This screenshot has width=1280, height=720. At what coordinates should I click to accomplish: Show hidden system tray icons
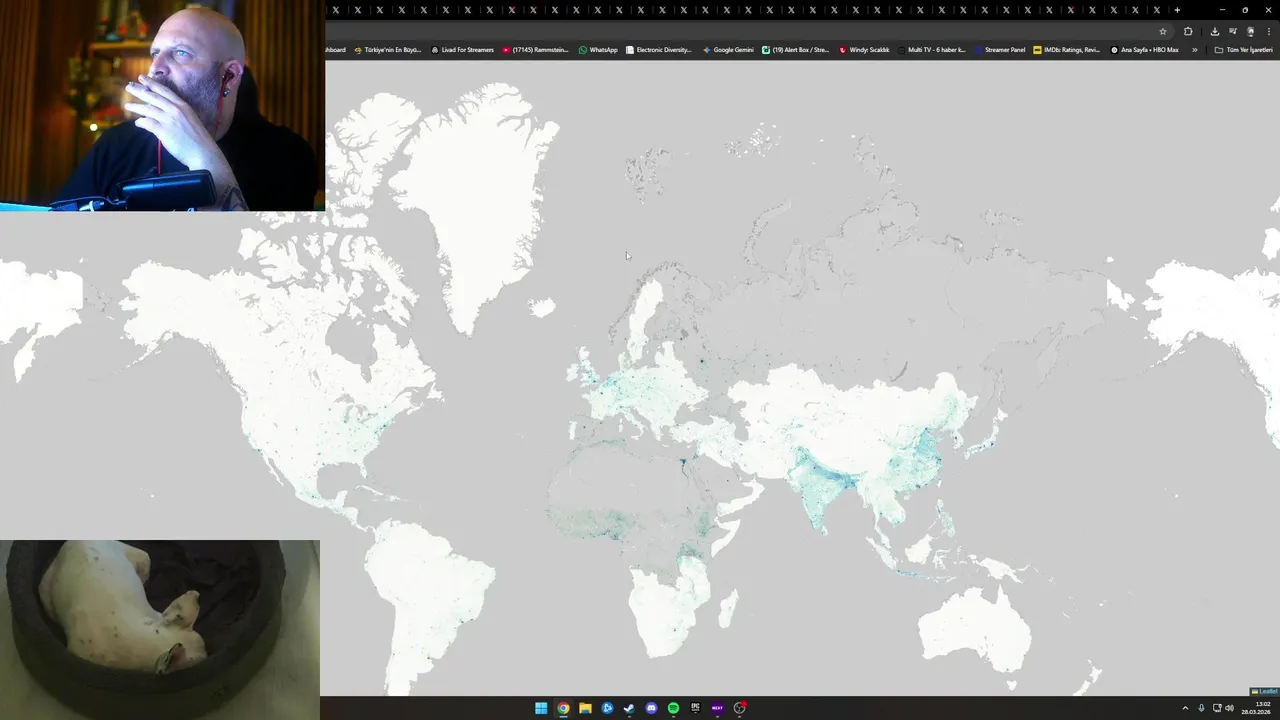(1185, 708)
